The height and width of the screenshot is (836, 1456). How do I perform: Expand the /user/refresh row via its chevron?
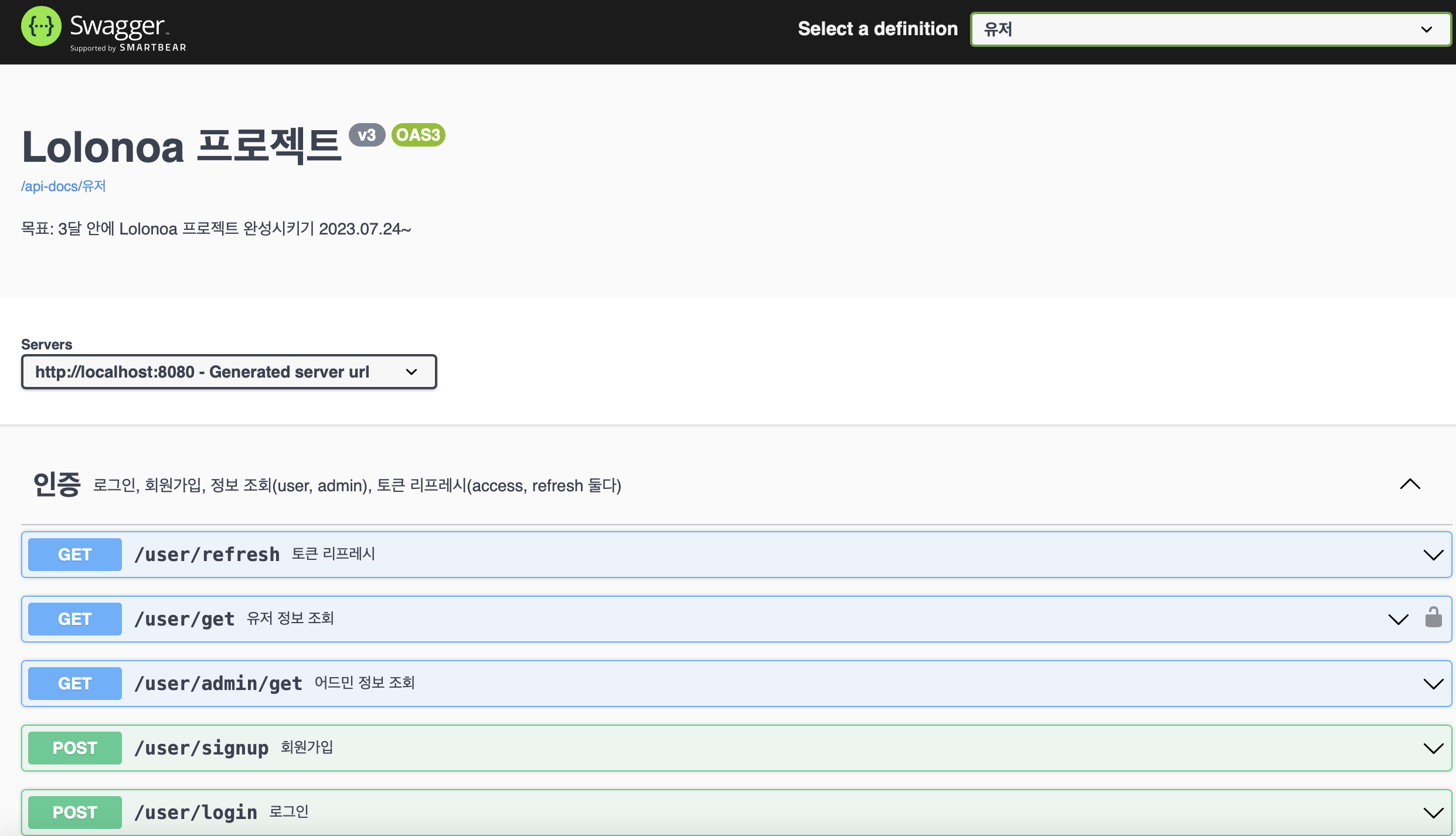click(1433, 555)
